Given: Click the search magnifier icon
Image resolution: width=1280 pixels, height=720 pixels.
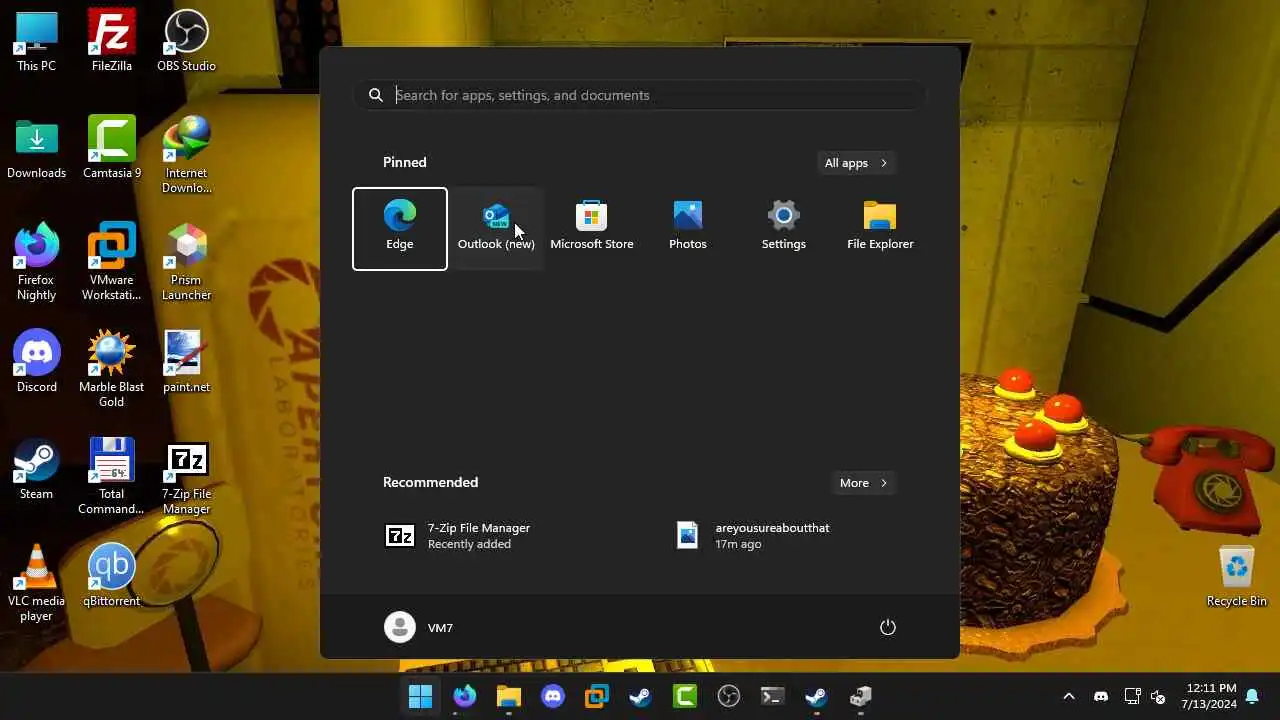Looking at the screenshot, I should click(x=376, y=95).
